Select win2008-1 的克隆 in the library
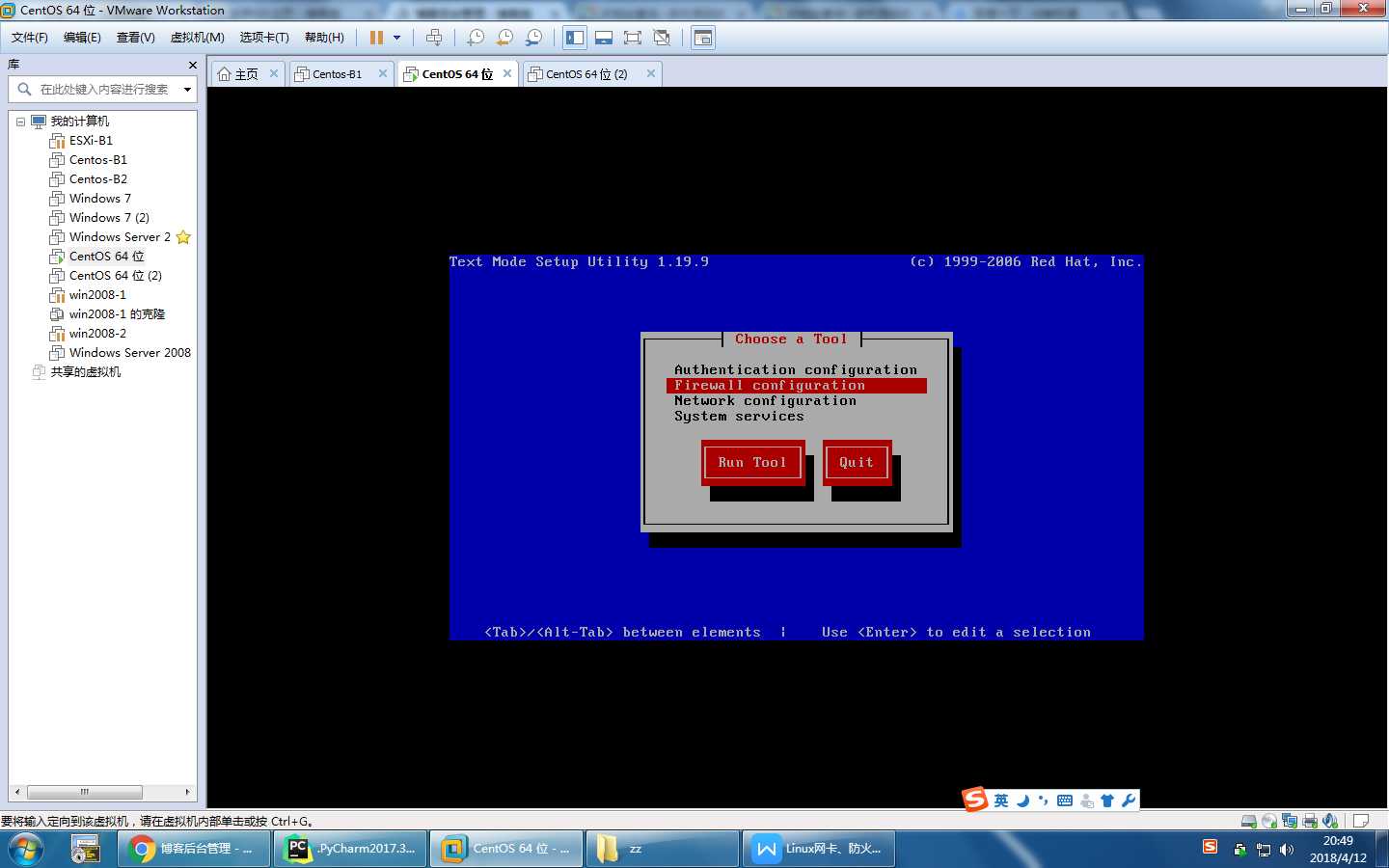1389x868 pixels. click(x=117, y=314)
